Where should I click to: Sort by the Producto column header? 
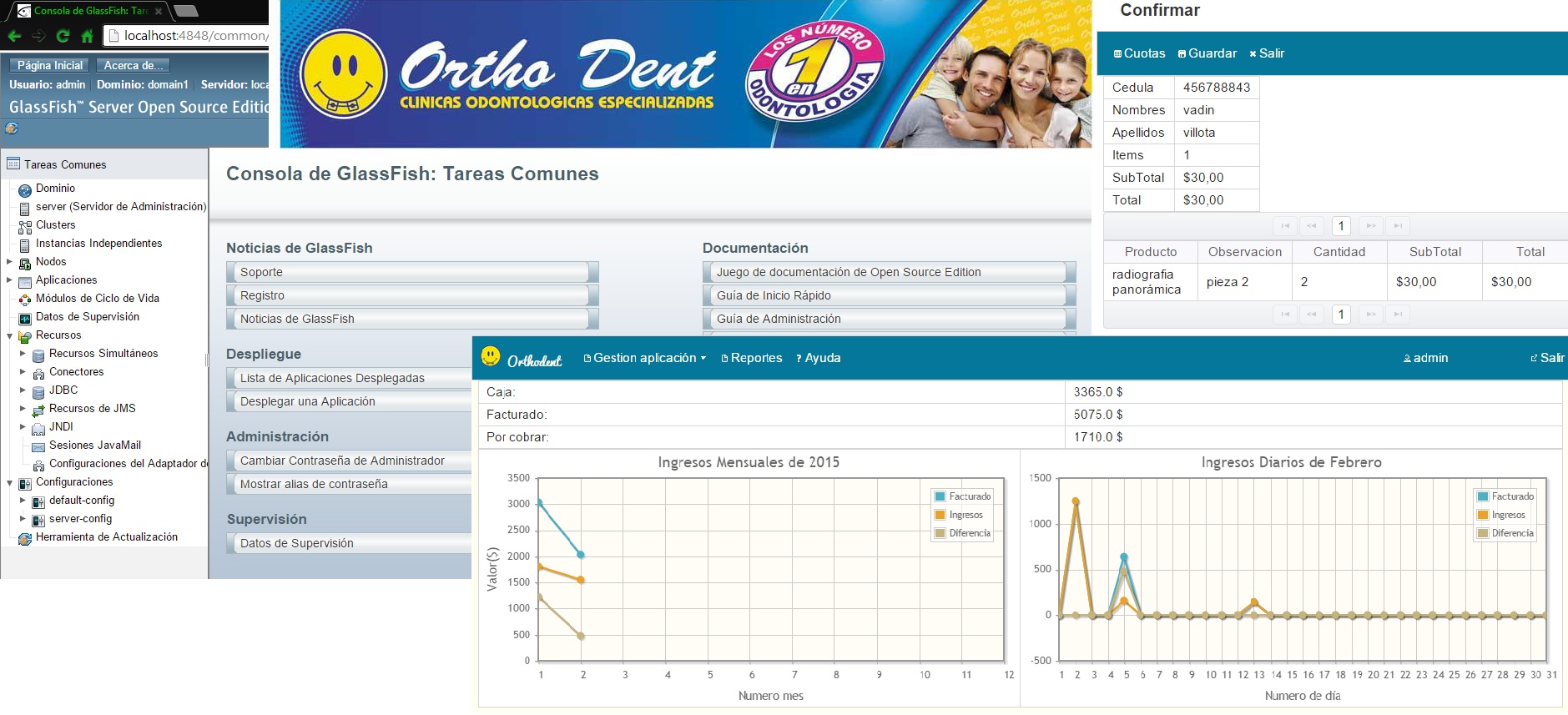pyautogui.click(x=1150, y=252)
